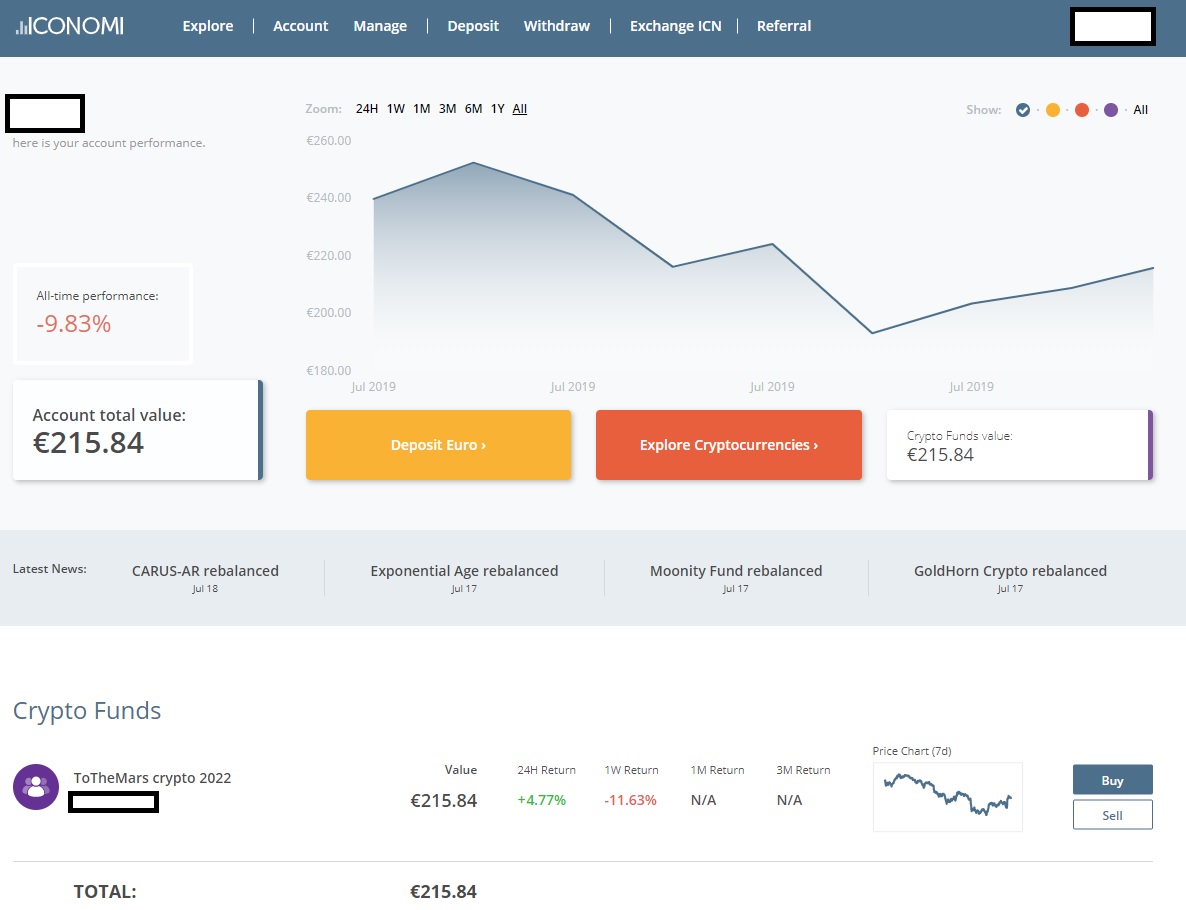Set chart zoom to 1W
This screenshot has width=1186, height=910.
[396, 109]
